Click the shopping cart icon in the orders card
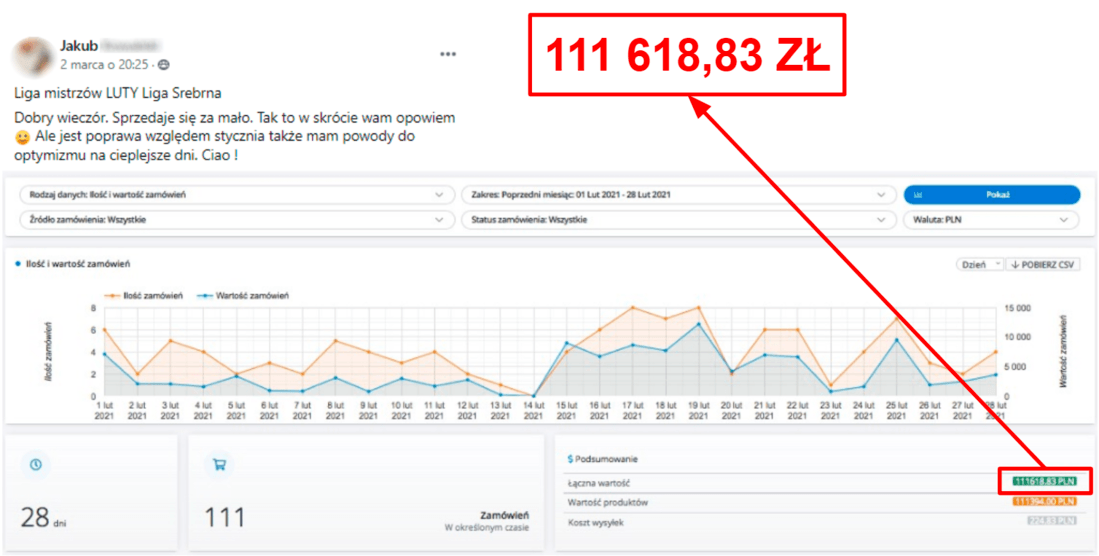1099x556 pixels. pyautogui.click(x=218, y=464)
